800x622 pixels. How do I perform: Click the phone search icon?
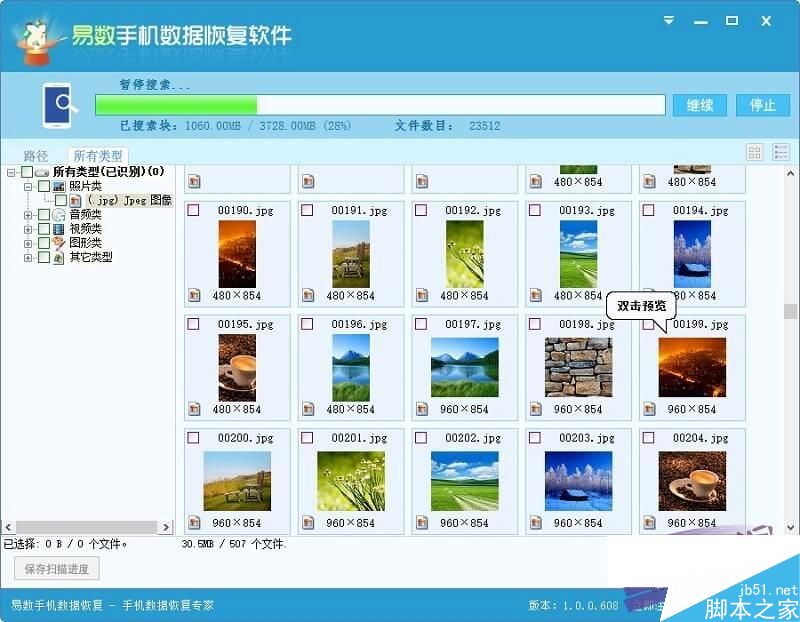(x=60, y=106)
